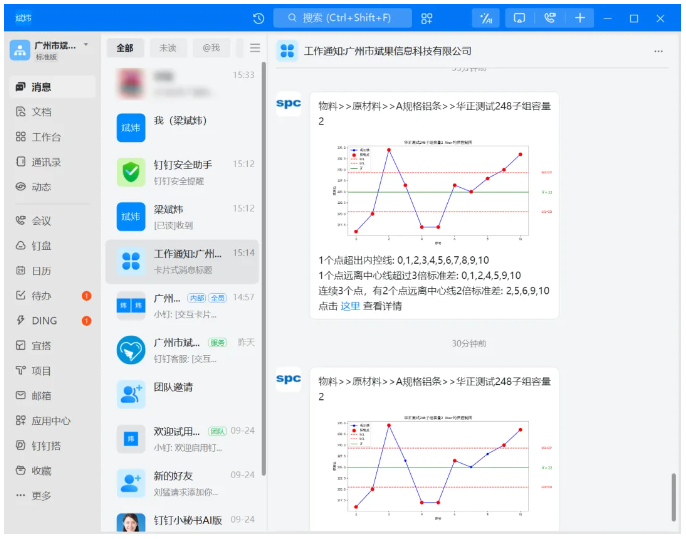Click the conversation list scrollbar

click(264, 200)
